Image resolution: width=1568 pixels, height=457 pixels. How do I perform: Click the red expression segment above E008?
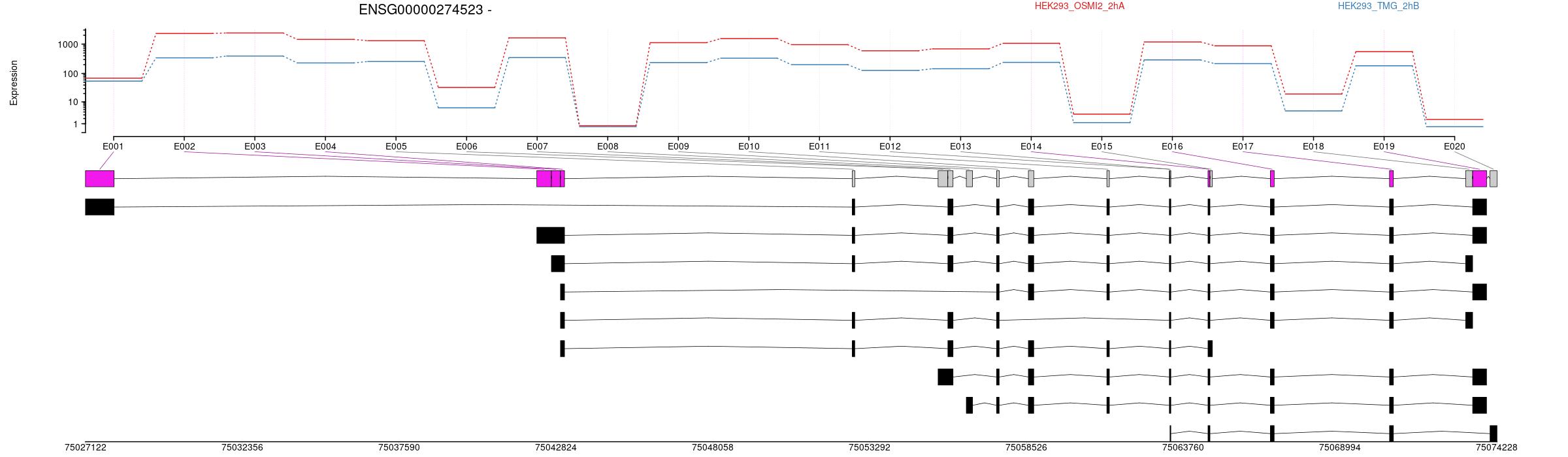click(x=608, y=125)
